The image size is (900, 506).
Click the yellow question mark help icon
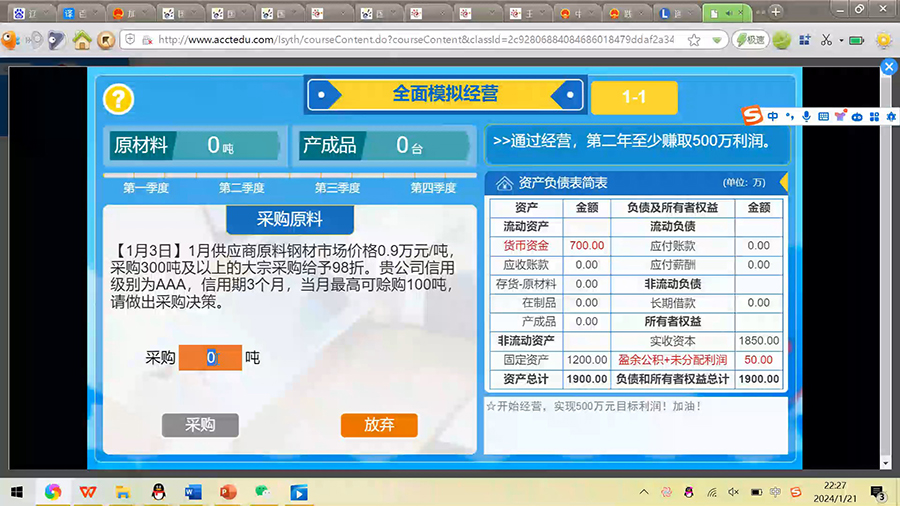pos(118,99)
